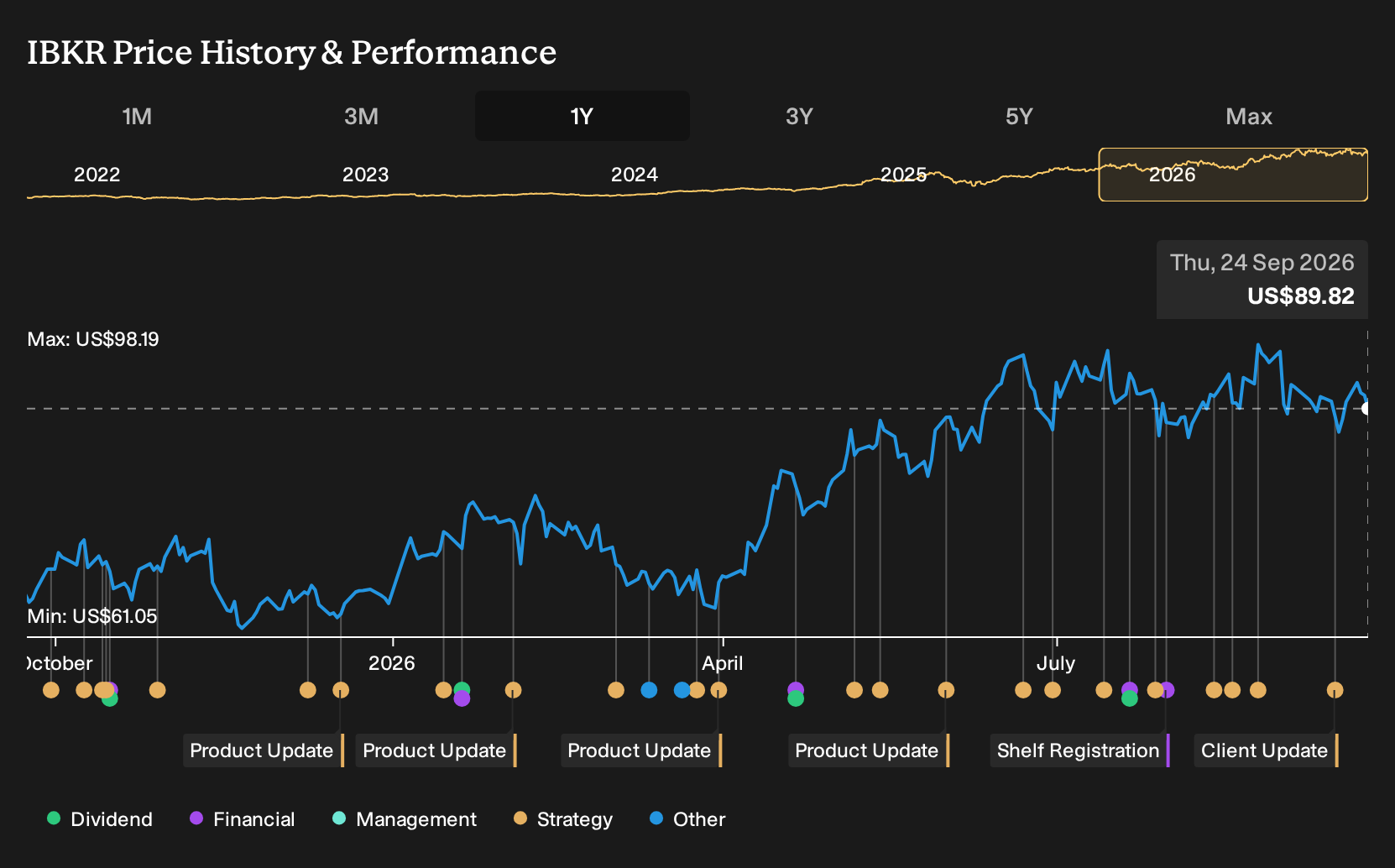Click the 2022 label on the overview chart

[97, 175]
